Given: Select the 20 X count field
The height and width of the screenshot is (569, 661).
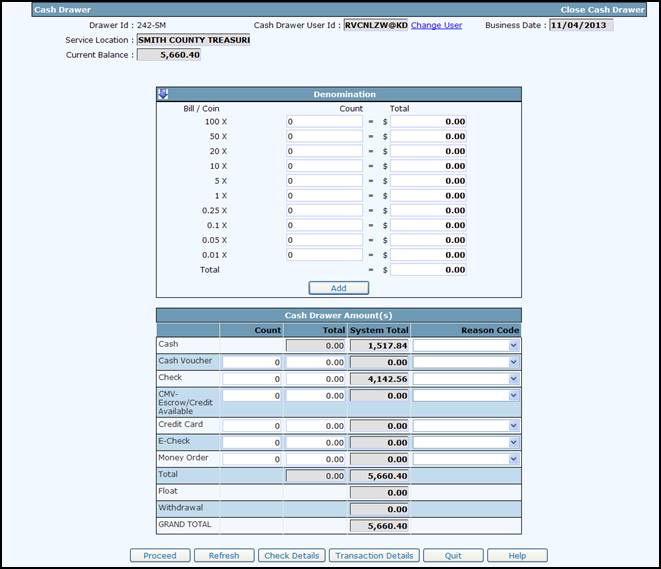Looking at the screenshot, I should pyautogui.click(x=324, y=151).
